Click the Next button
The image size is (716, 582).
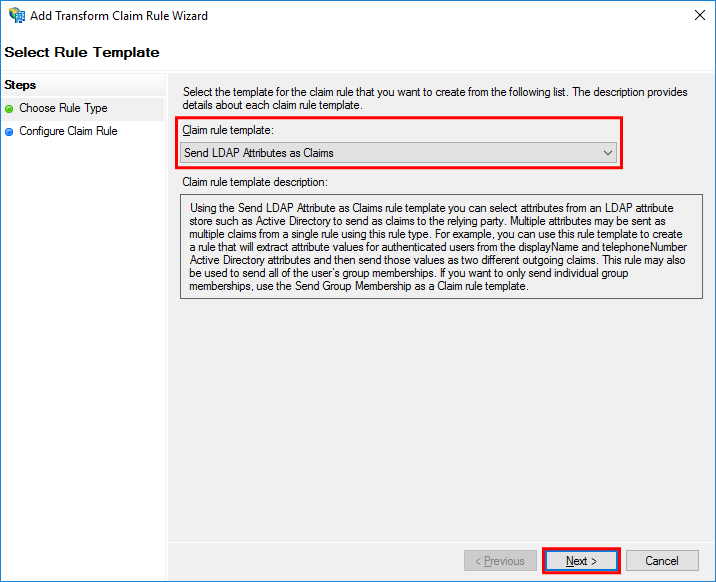[x=581, y=561]
